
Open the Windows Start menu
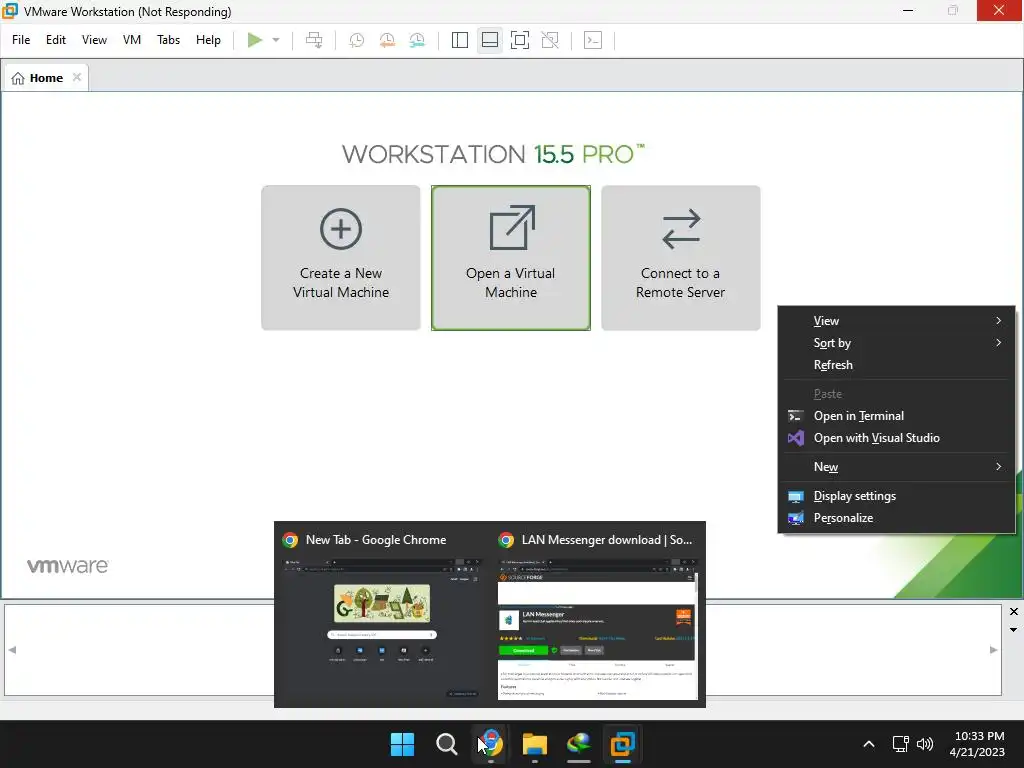402,744
